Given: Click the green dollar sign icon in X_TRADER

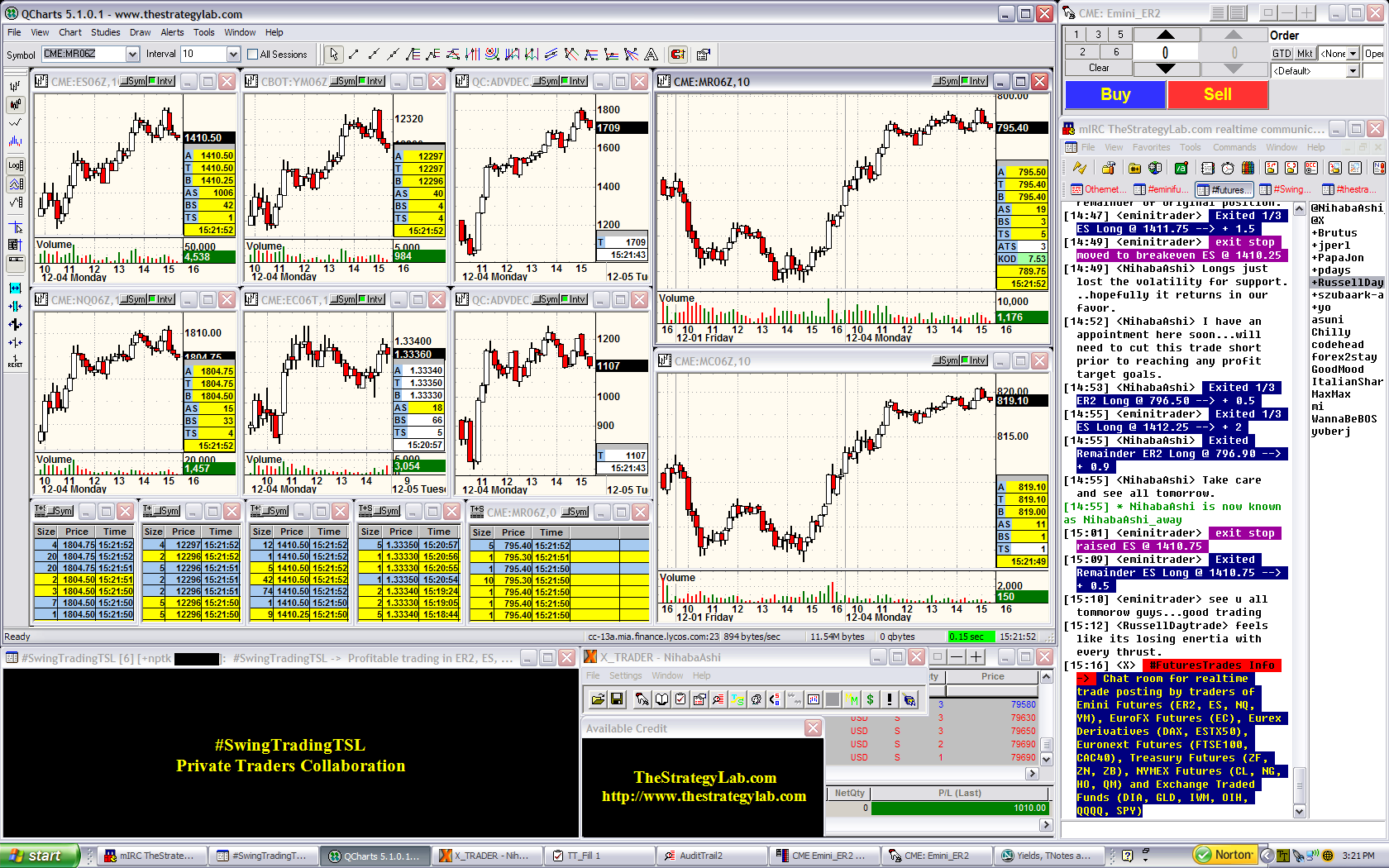Looking at the screenshot, I should pyautogui.click(x=870, y=699).
